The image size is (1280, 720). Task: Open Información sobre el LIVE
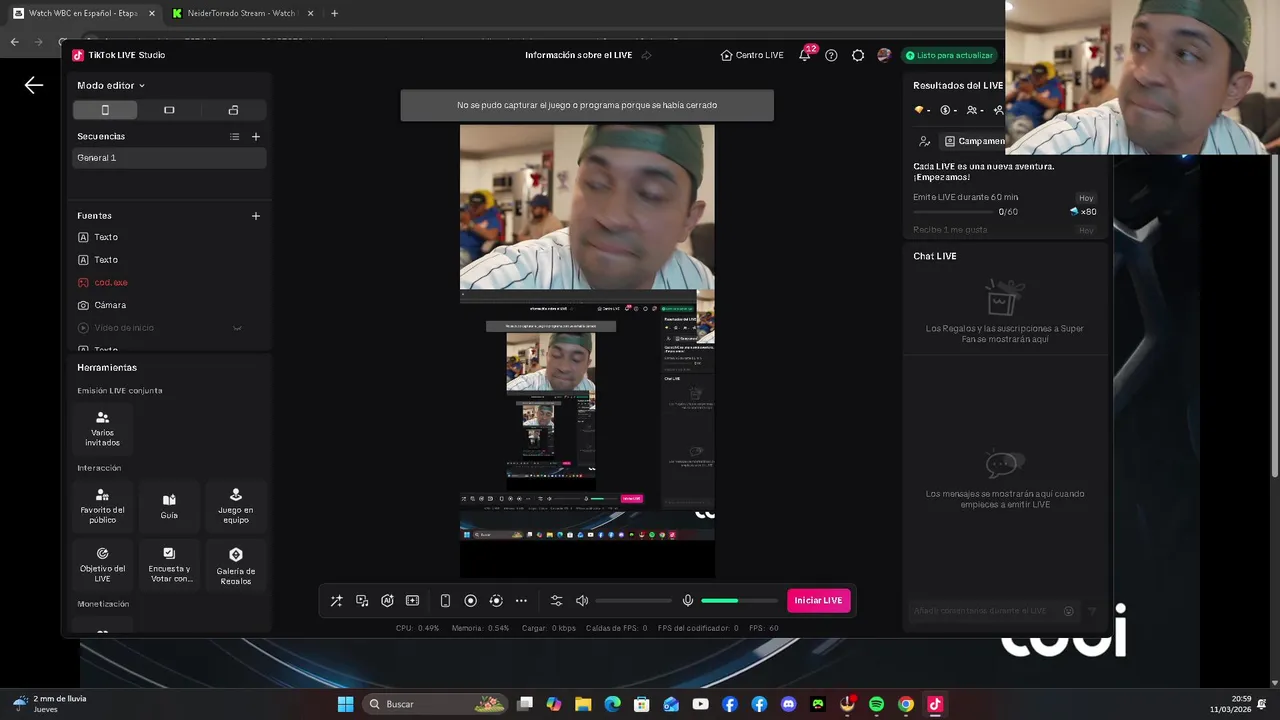tap(578, 55)
